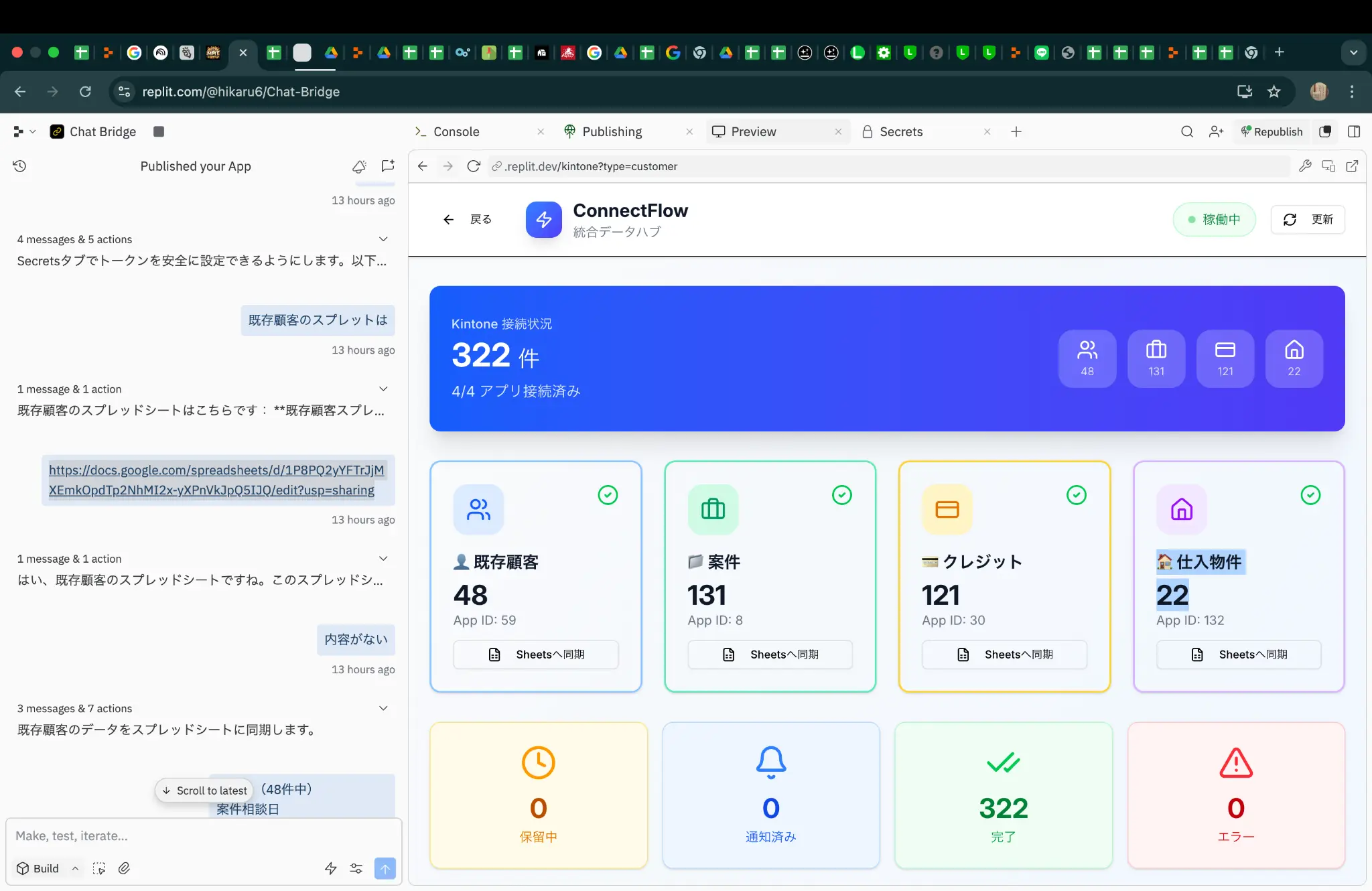Open the split layout icon at top right
1372x891 pixels.
[x=1355, y=131]
